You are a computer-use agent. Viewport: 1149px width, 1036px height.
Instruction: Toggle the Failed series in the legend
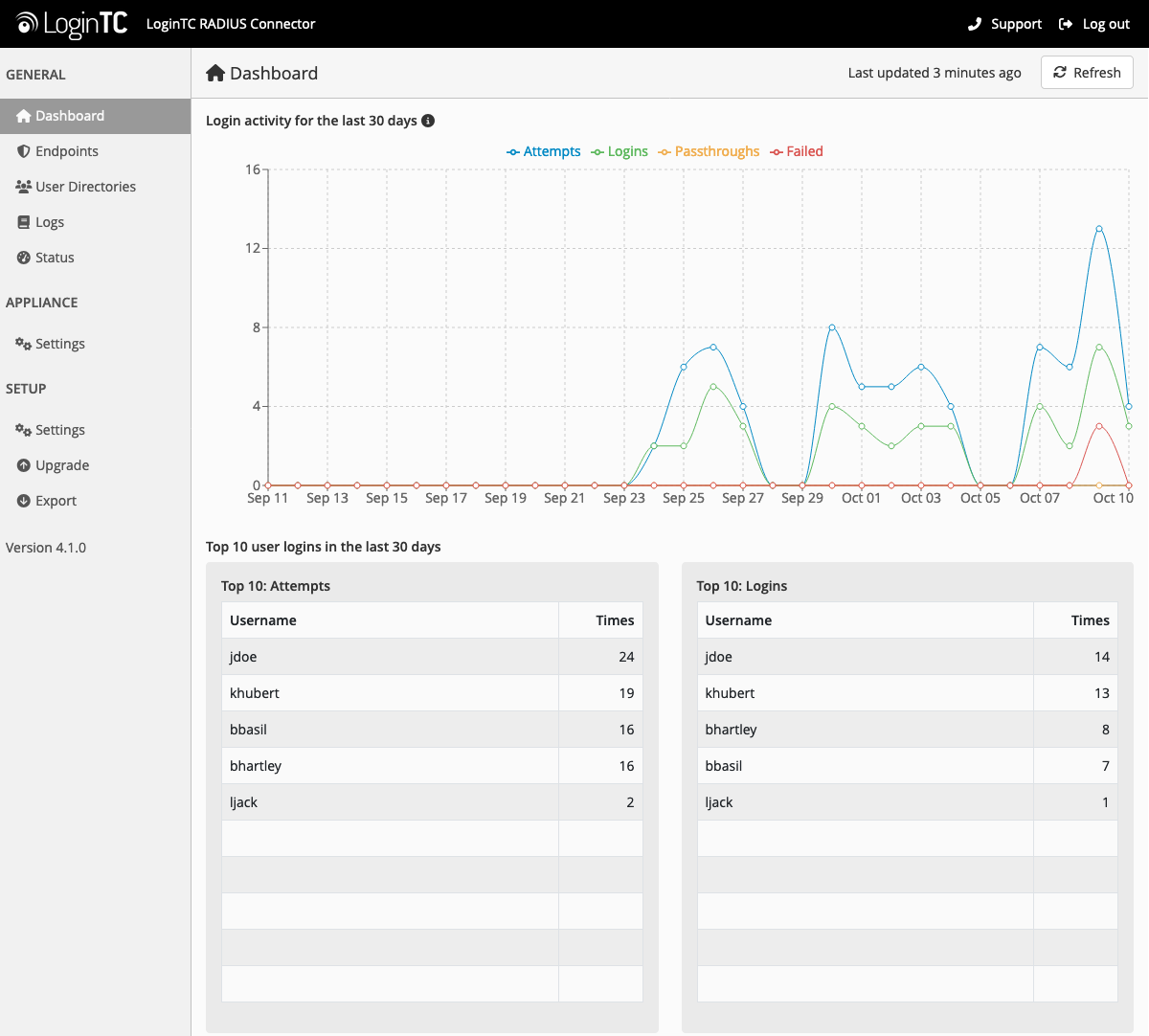tap(796, 151)
